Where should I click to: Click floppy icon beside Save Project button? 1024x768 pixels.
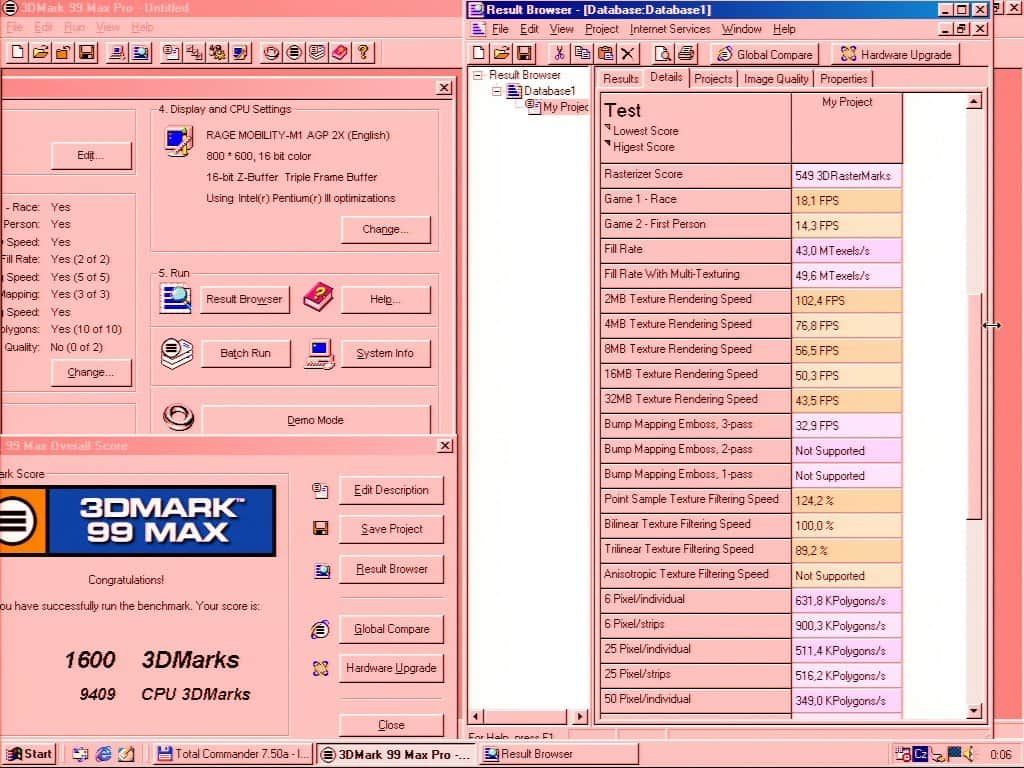(x=321, y=528)
